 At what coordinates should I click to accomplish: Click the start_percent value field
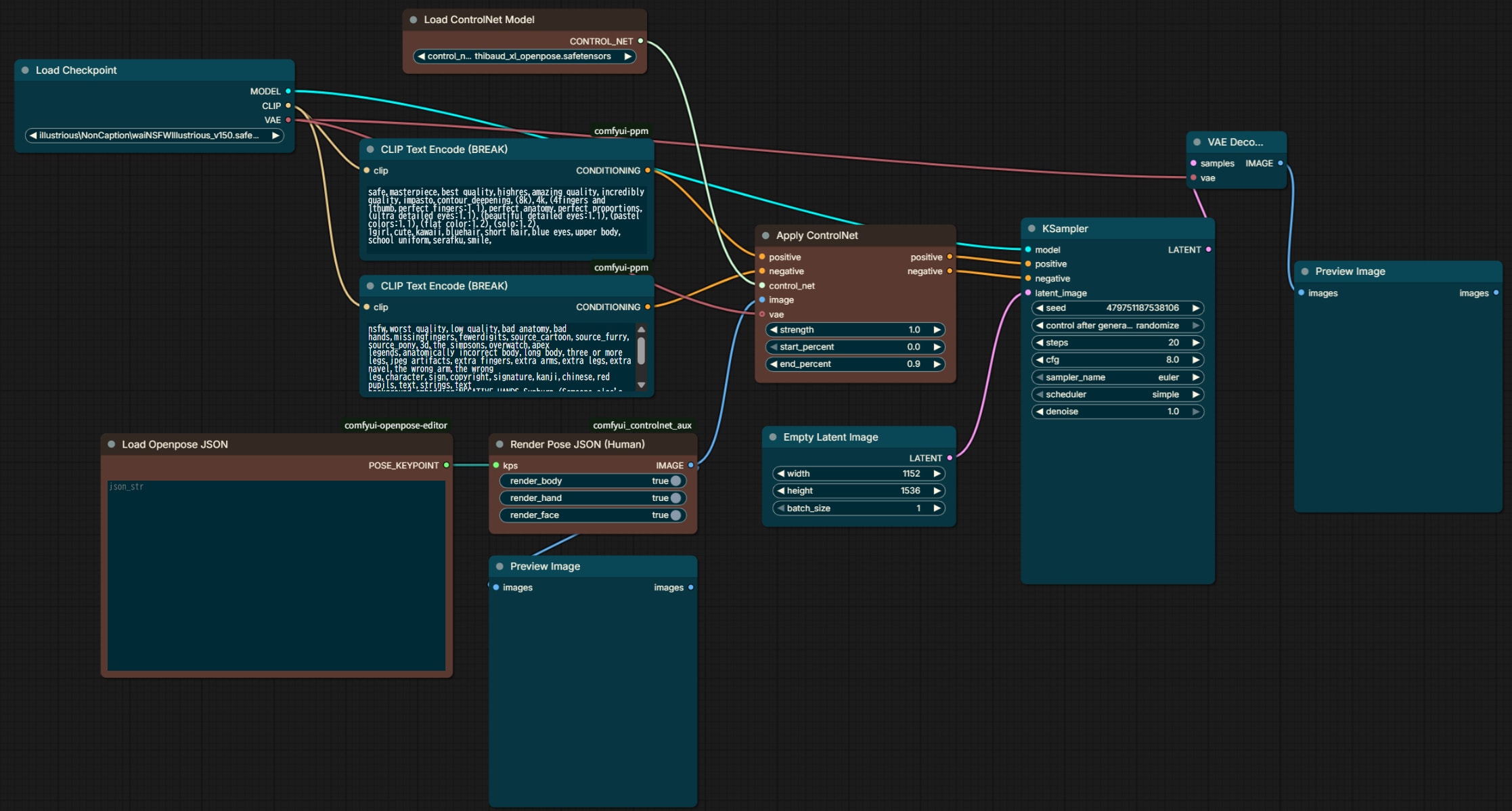click(x=855, y=347)
